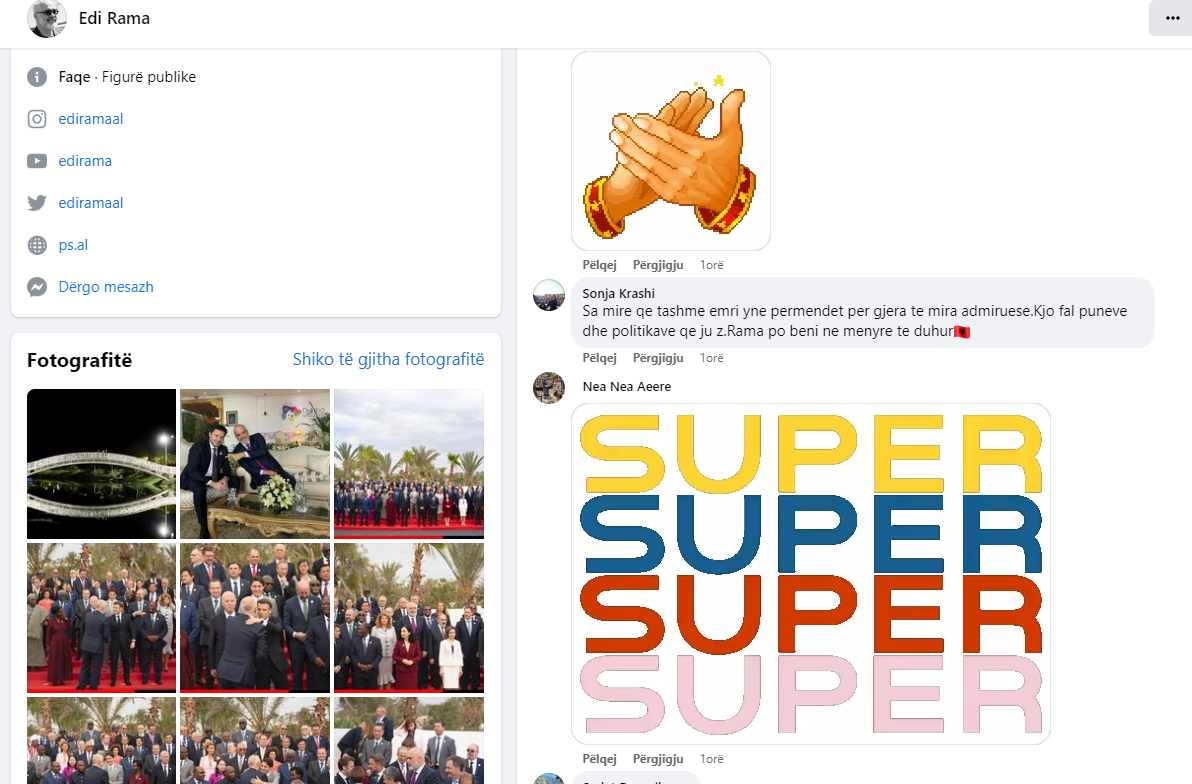Click the info icon beside Faqe
Image resolution: width=1192 pixels, height=784 pixels.
point(36,77)
